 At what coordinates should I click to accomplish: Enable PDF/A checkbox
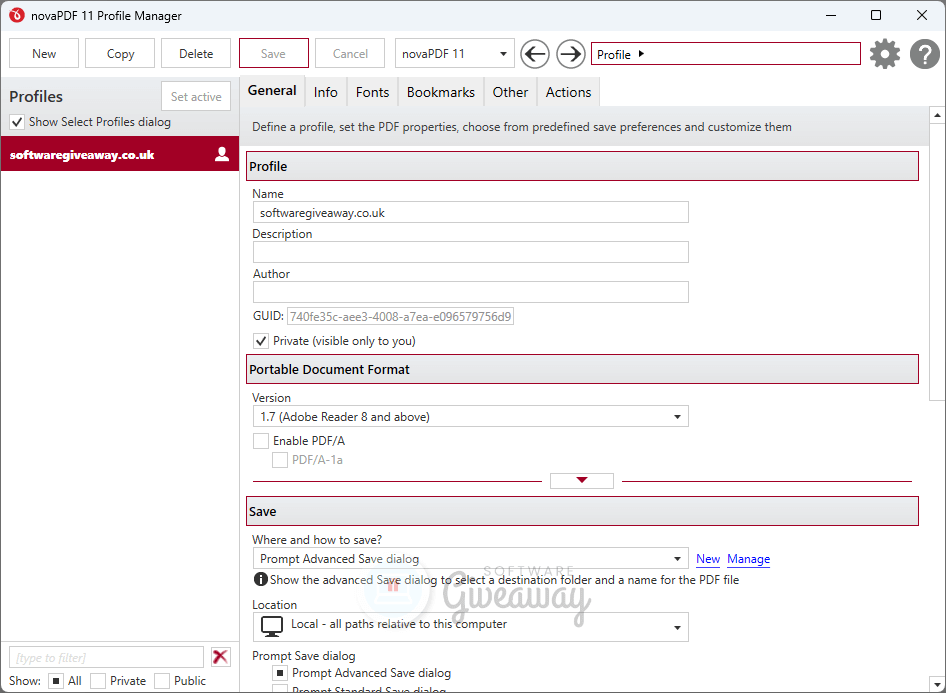261,441
